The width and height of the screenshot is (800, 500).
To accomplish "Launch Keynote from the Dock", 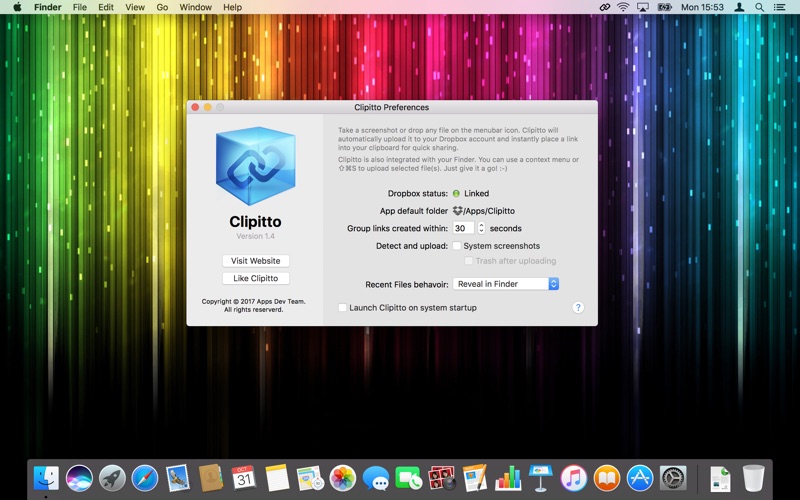I will click(541, 478).
